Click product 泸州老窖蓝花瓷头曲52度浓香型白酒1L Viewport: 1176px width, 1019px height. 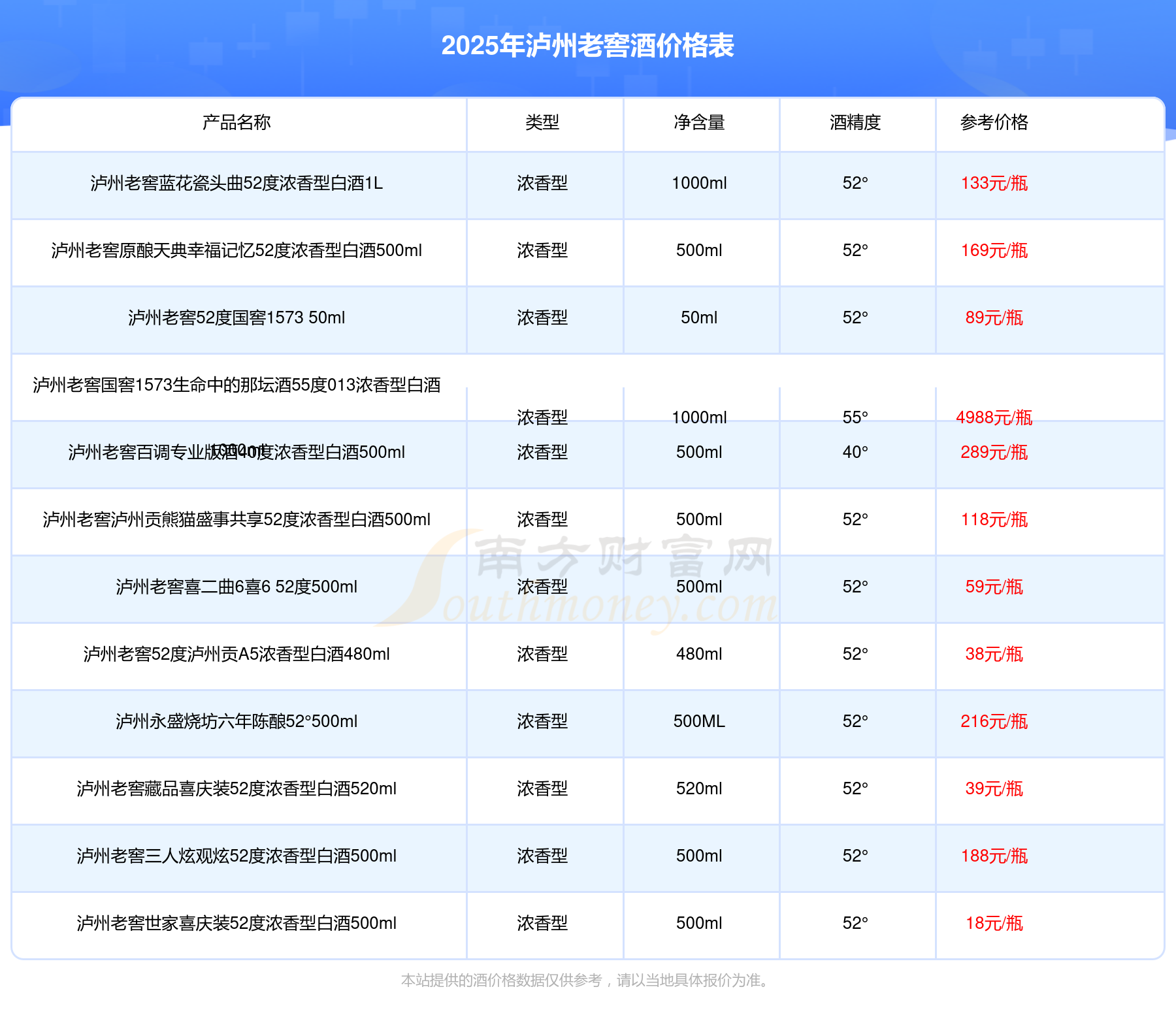(237, 183)
